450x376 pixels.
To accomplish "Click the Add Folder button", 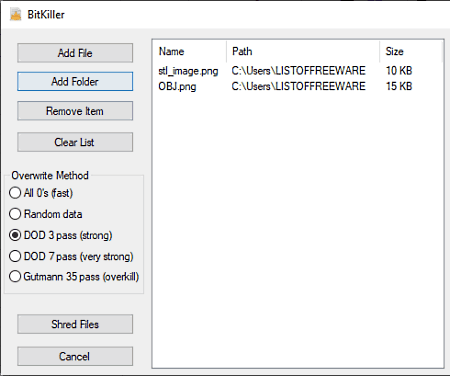I will click(75, 82).
